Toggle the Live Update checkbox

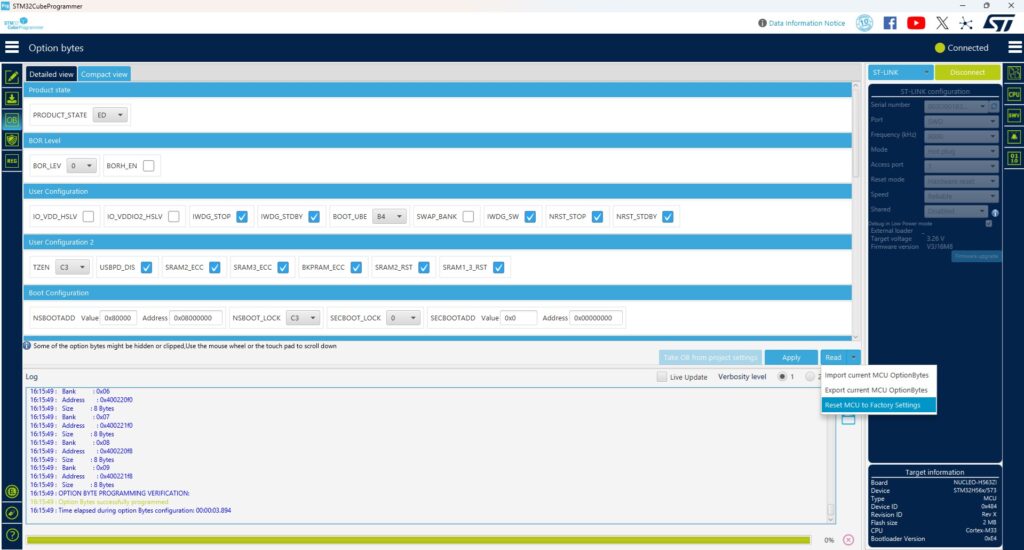[x=662, y=377]
